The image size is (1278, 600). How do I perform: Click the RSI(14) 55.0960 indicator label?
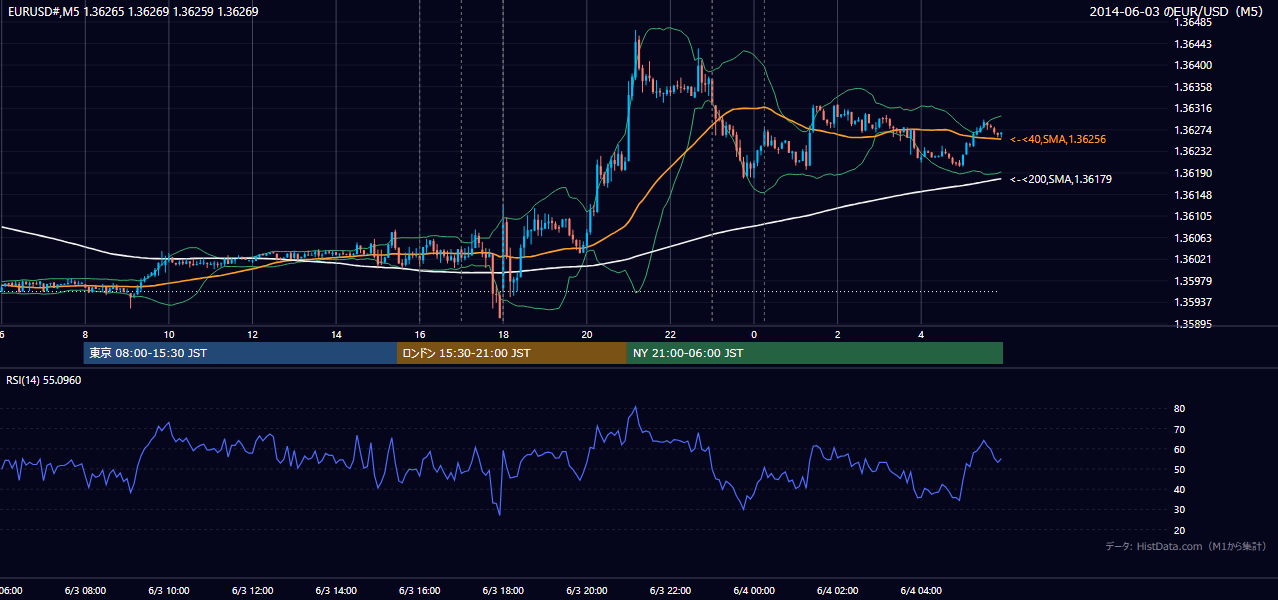[x=44, y=381]
